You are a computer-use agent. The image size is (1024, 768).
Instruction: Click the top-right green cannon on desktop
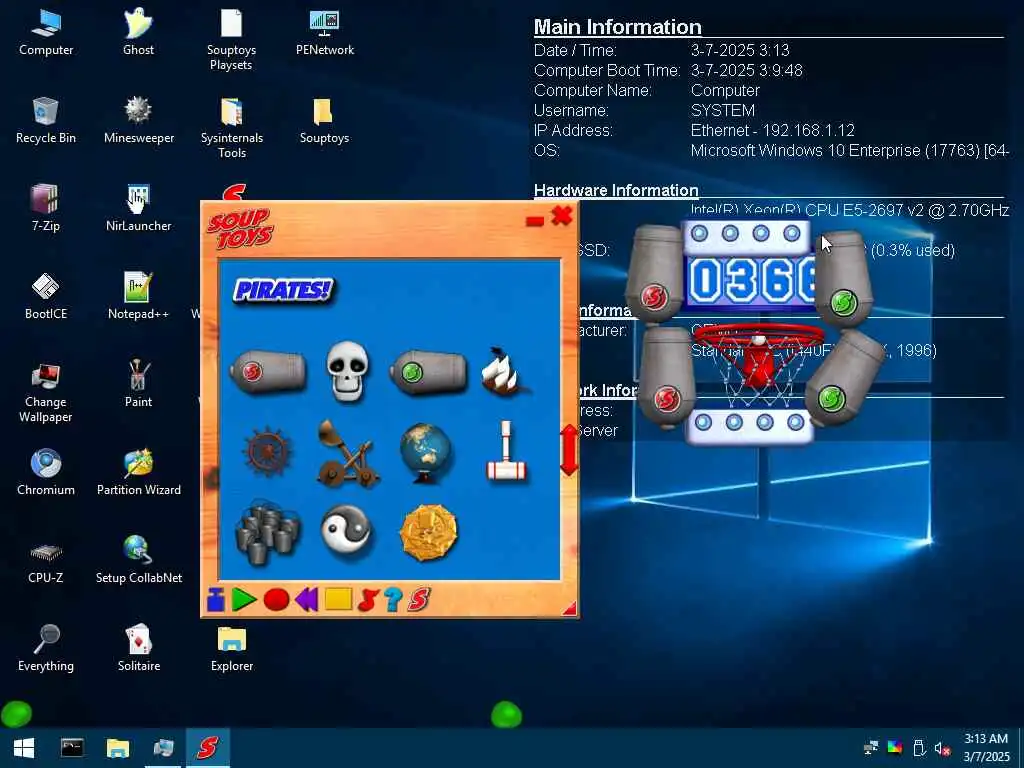843,280
